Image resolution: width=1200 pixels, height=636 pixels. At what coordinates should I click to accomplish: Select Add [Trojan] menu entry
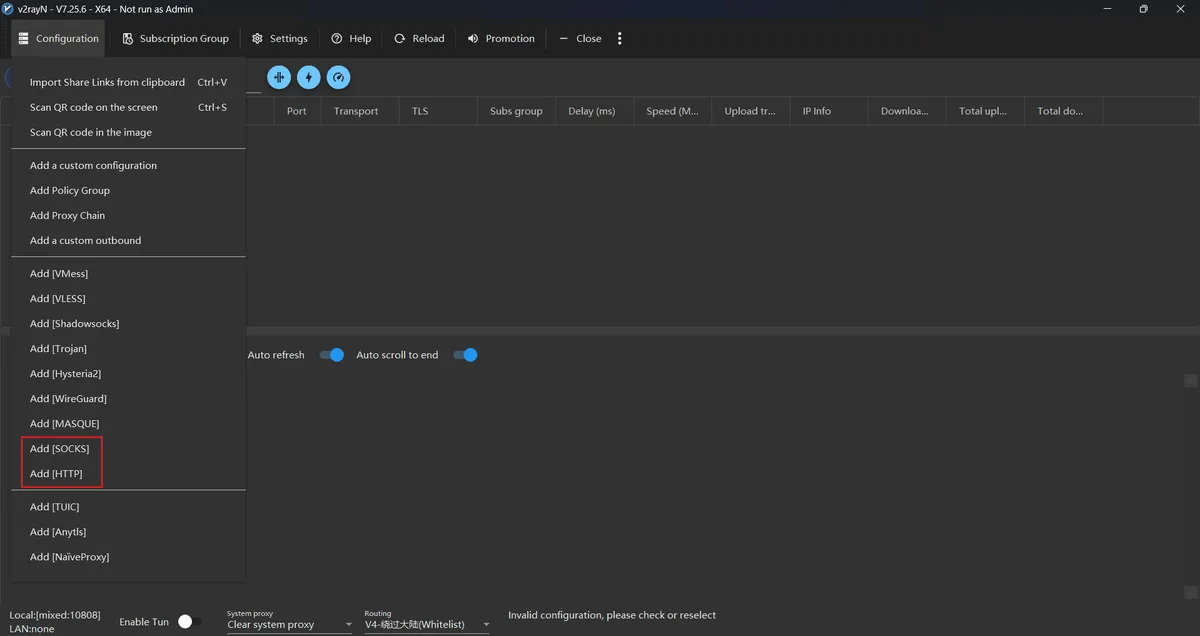(128, 348)
